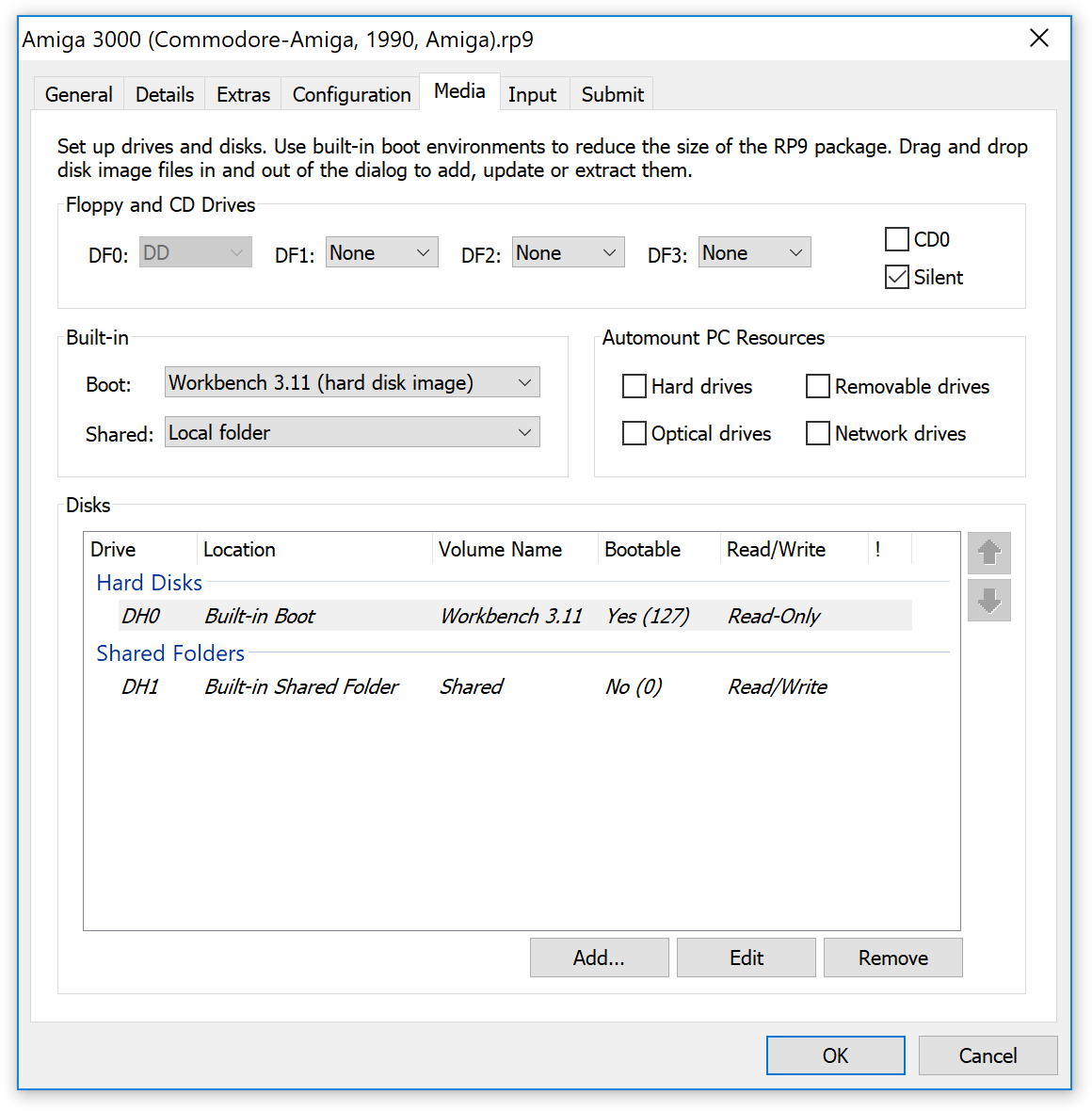
Task: Expand the Shared folder dropdown
Action: click(x=352, y=432)
